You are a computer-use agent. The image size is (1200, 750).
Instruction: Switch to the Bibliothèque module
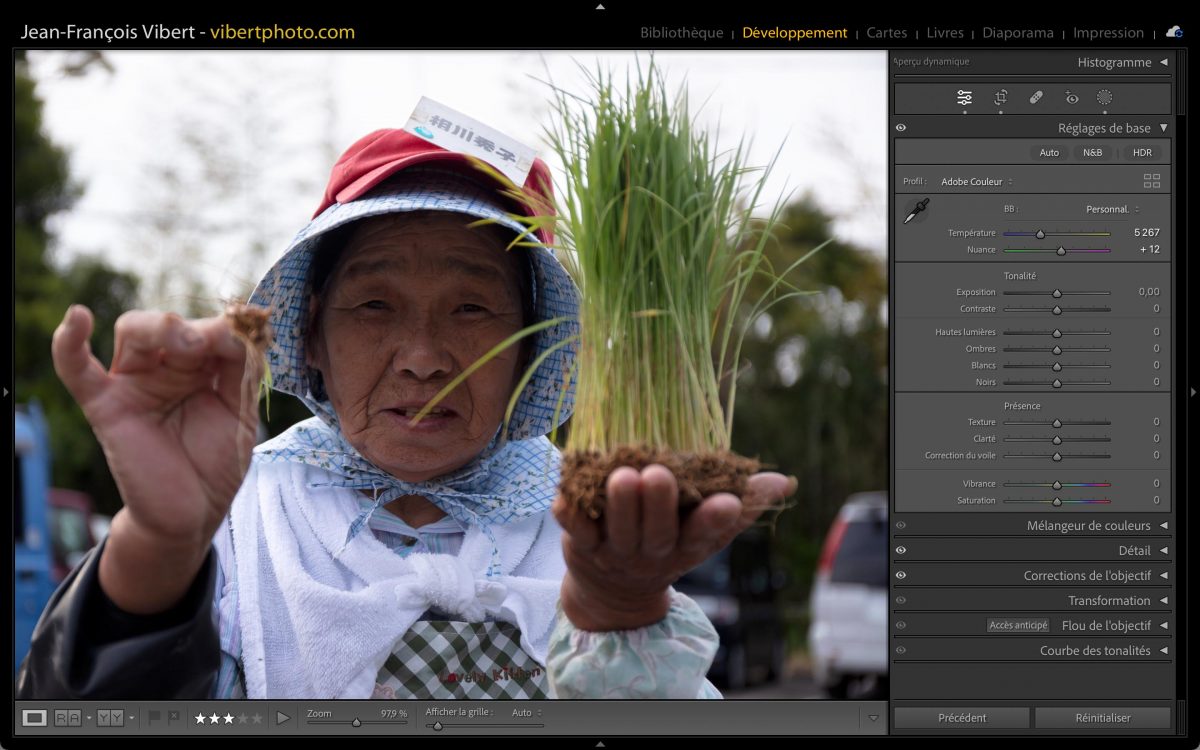coord(681,33)
